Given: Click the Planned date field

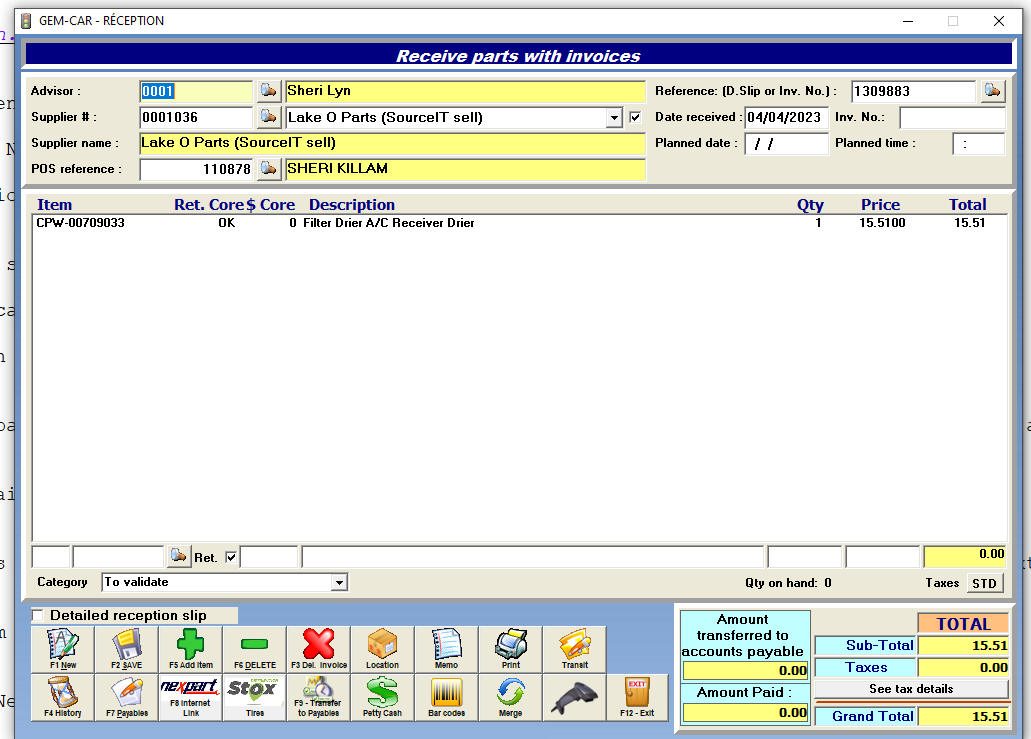Looking at the screenshot, I should pyautogui.click(x=786, y=143).
